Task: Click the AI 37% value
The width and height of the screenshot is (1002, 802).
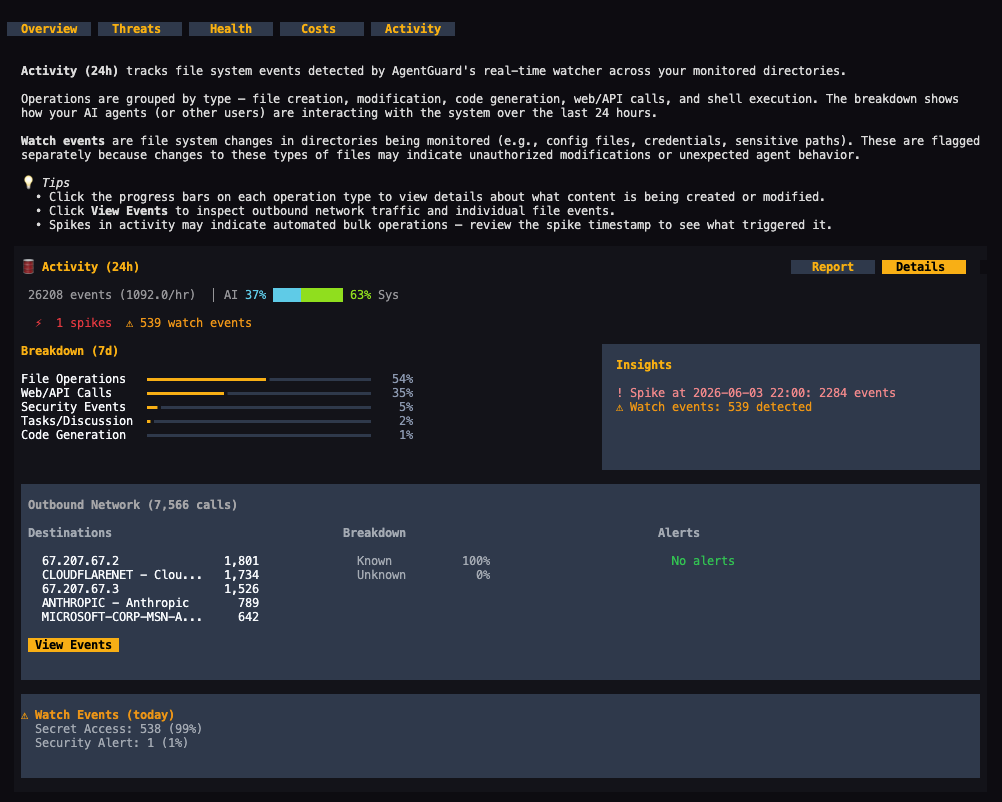Action: [x=256, y=295]
